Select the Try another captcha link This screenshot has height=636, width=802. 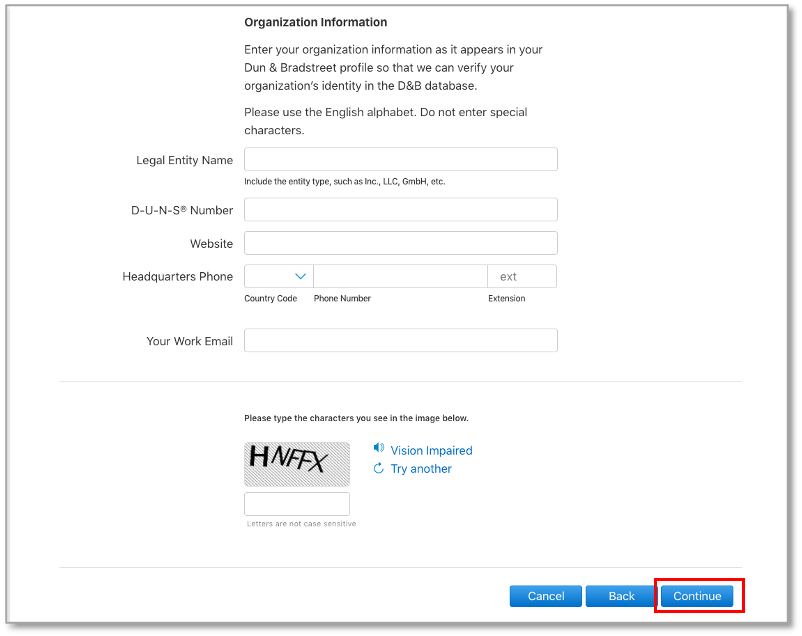pos(421,469)
